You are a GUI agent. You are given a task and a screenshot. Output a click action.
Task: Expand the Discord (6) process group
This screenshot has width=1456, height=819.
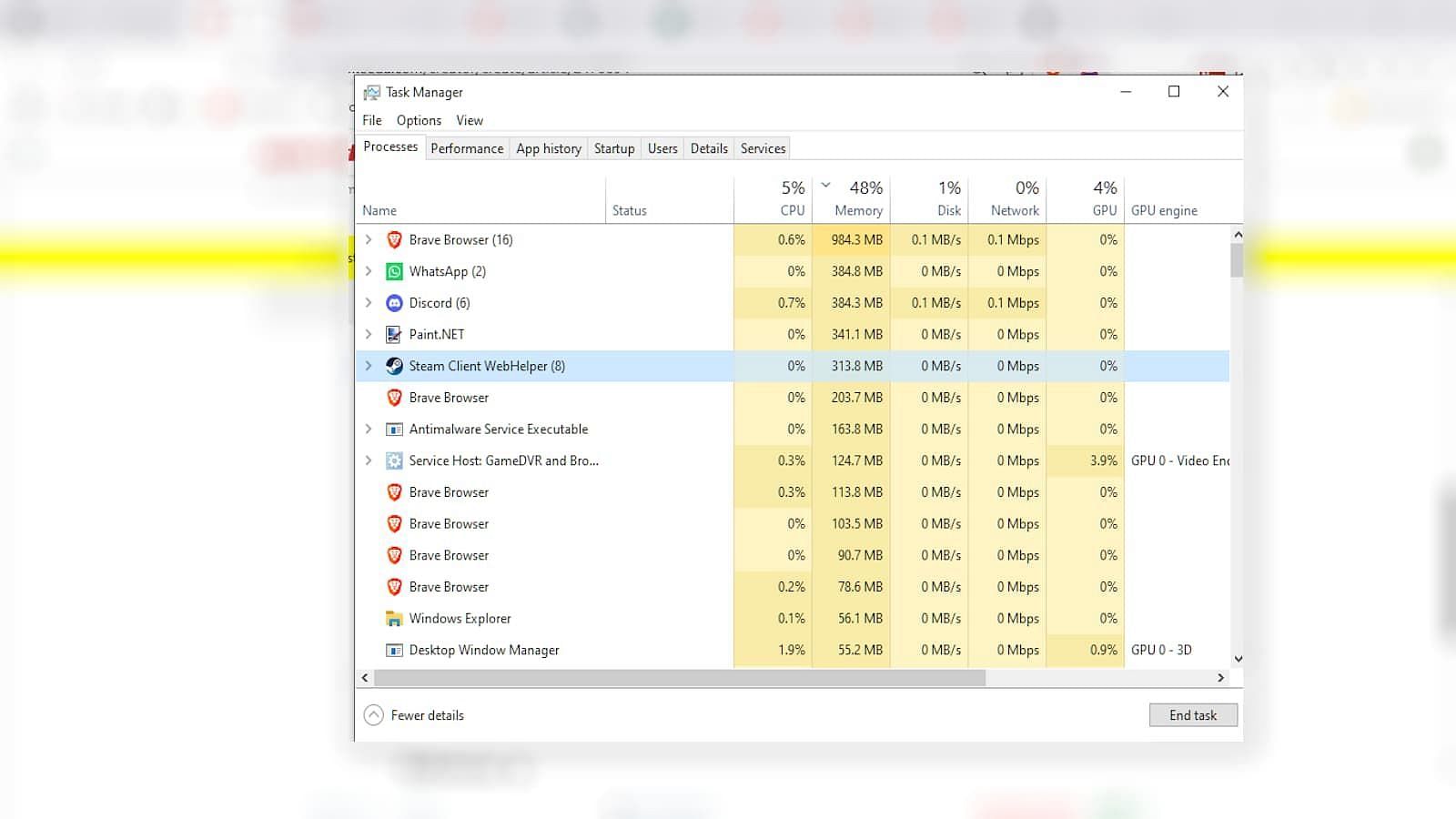pyautogui.click(x=369, y=303)
